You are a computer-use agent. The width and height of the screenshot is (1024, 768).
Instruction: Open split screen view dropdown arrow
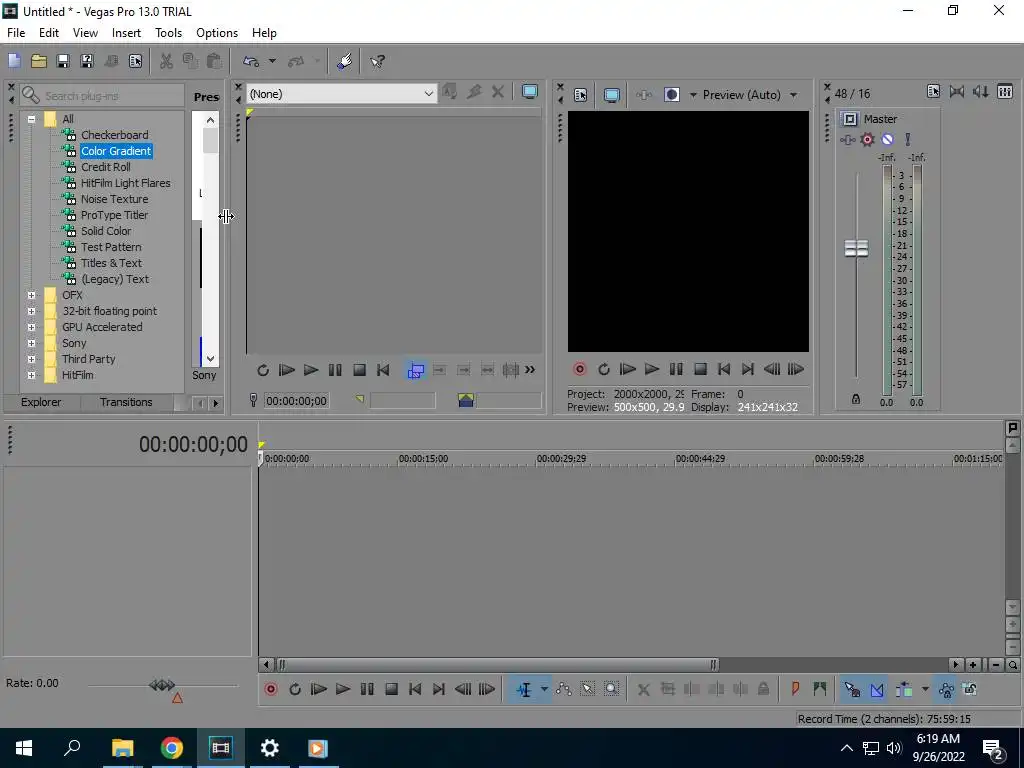click(x=693, y=95)
